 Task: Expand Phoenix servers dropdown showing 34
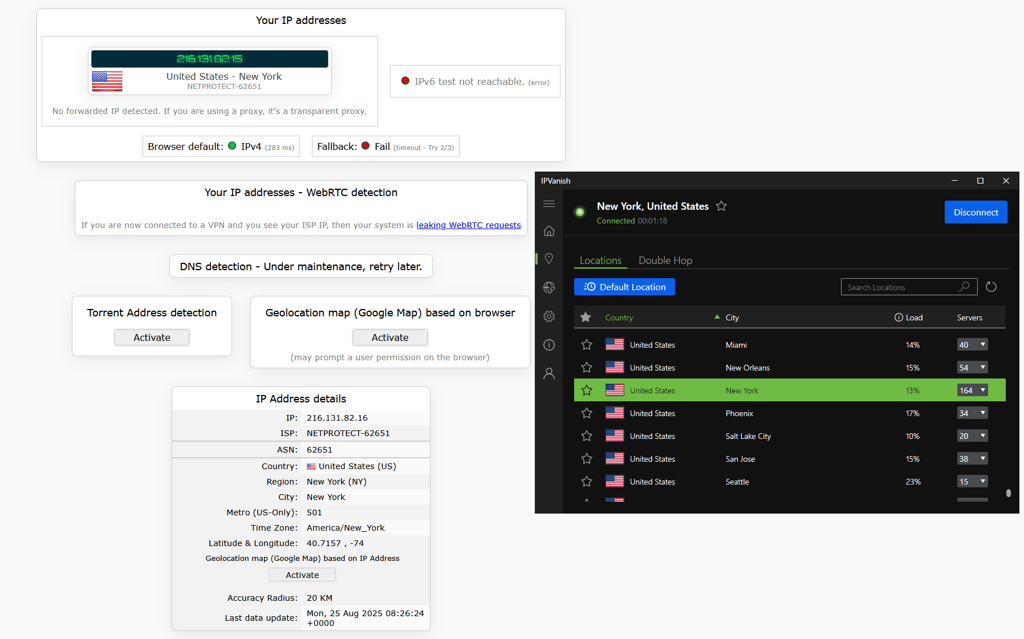(972, 413)
